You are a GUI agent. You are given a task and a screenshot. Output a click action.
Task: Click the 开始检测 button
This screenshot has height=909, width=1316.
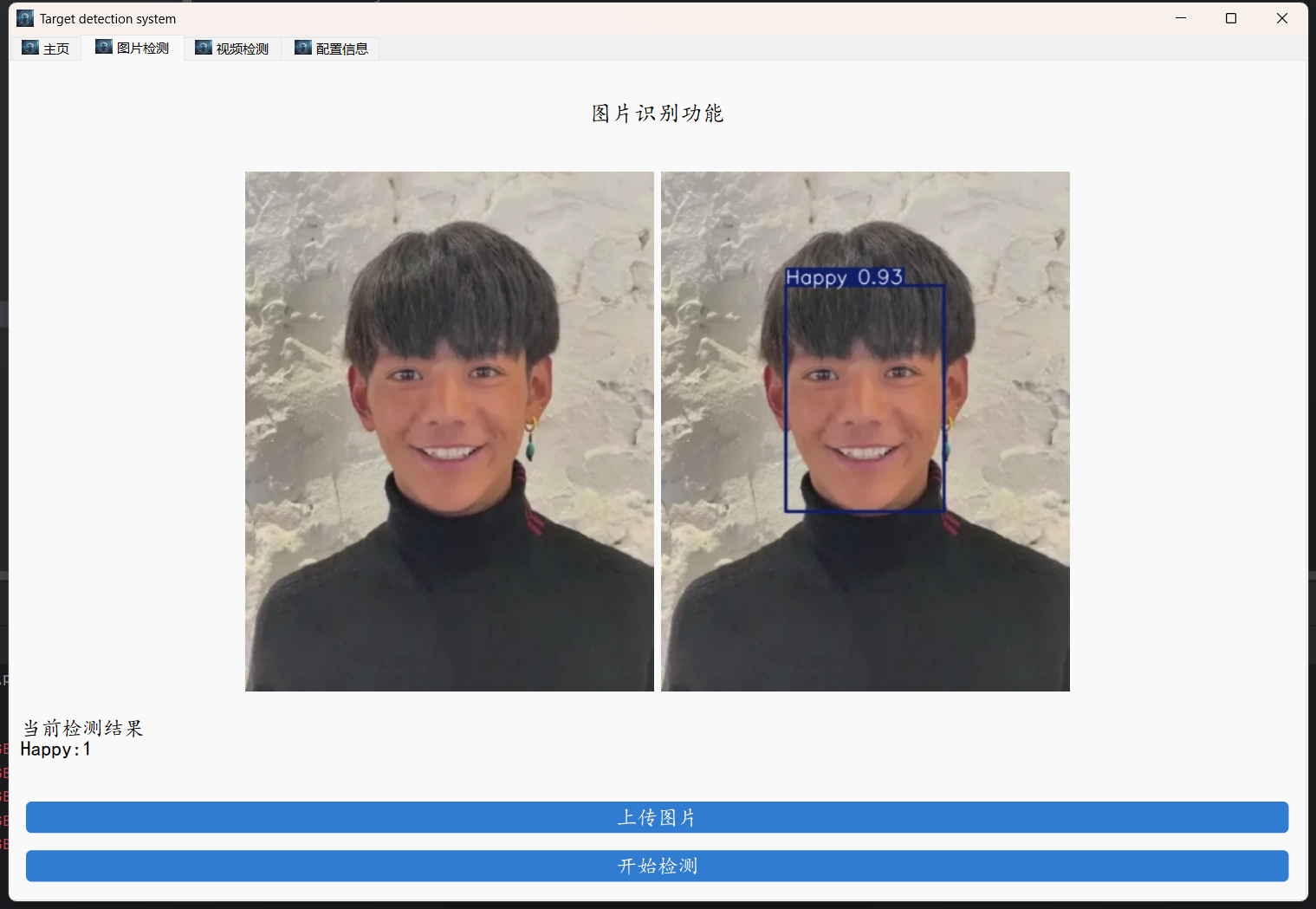[657, 866]
